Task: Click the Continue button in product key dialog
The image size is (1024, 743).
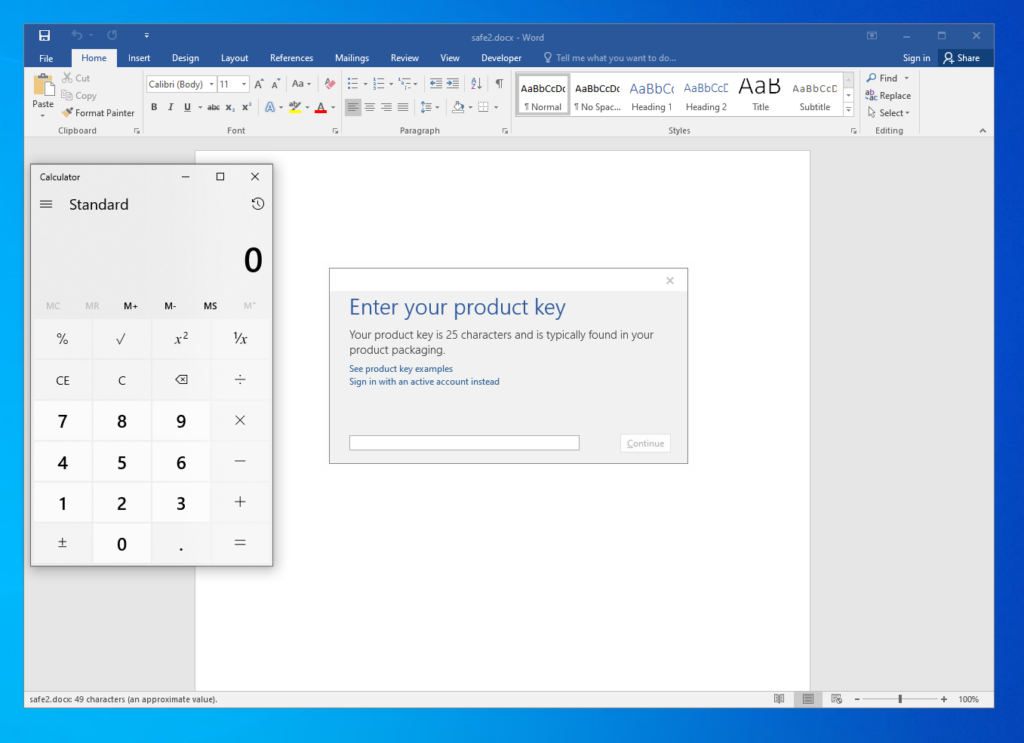Action: click(x=645, y=443)
